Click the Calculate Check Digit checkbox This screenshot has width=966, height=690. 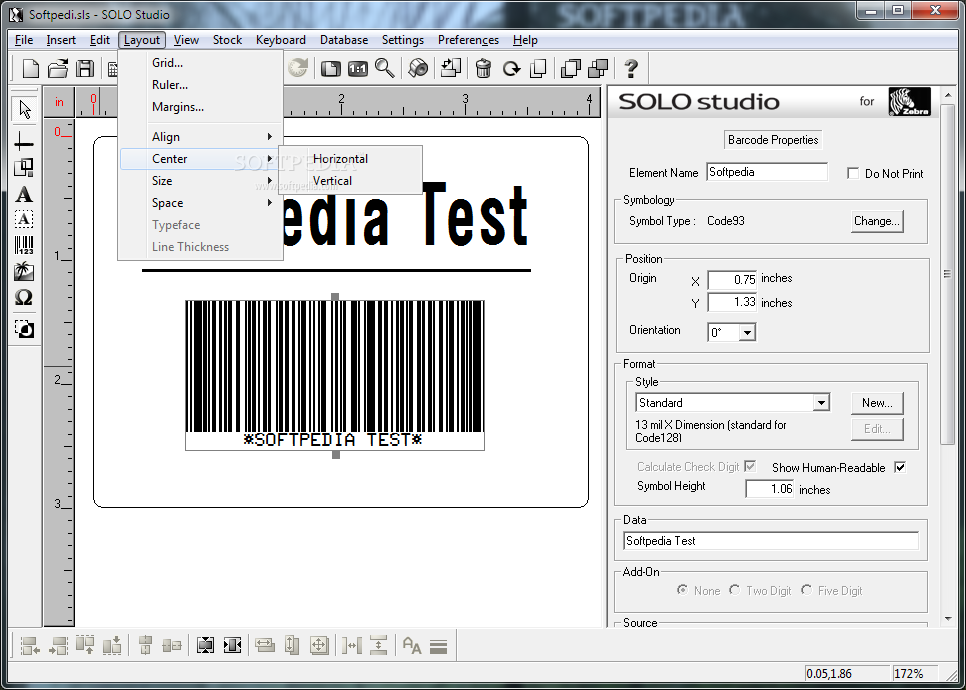pyautogui.click(x=750, y=466)
